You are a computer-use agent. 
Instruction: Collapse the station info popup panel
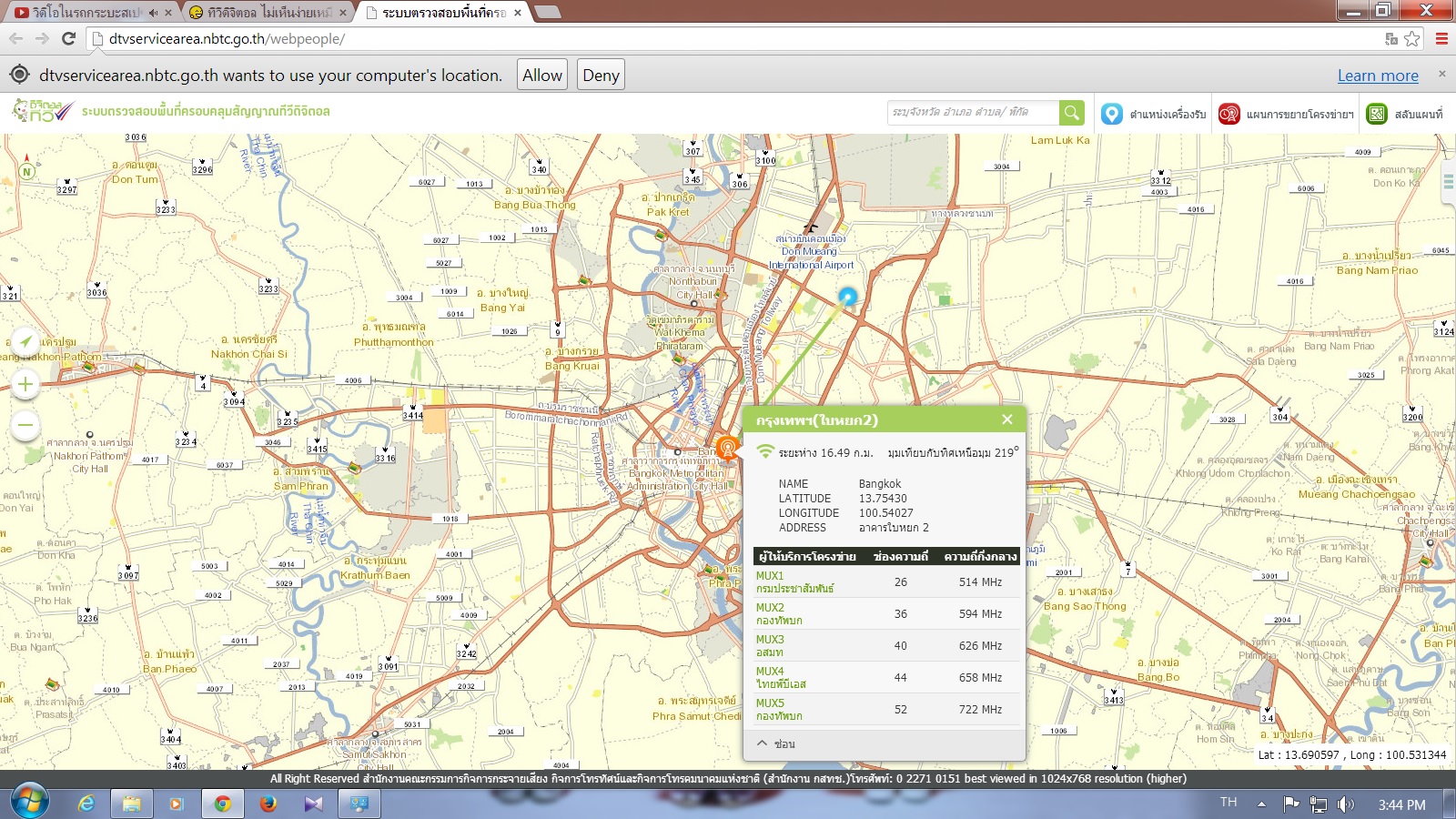(775, 743)
